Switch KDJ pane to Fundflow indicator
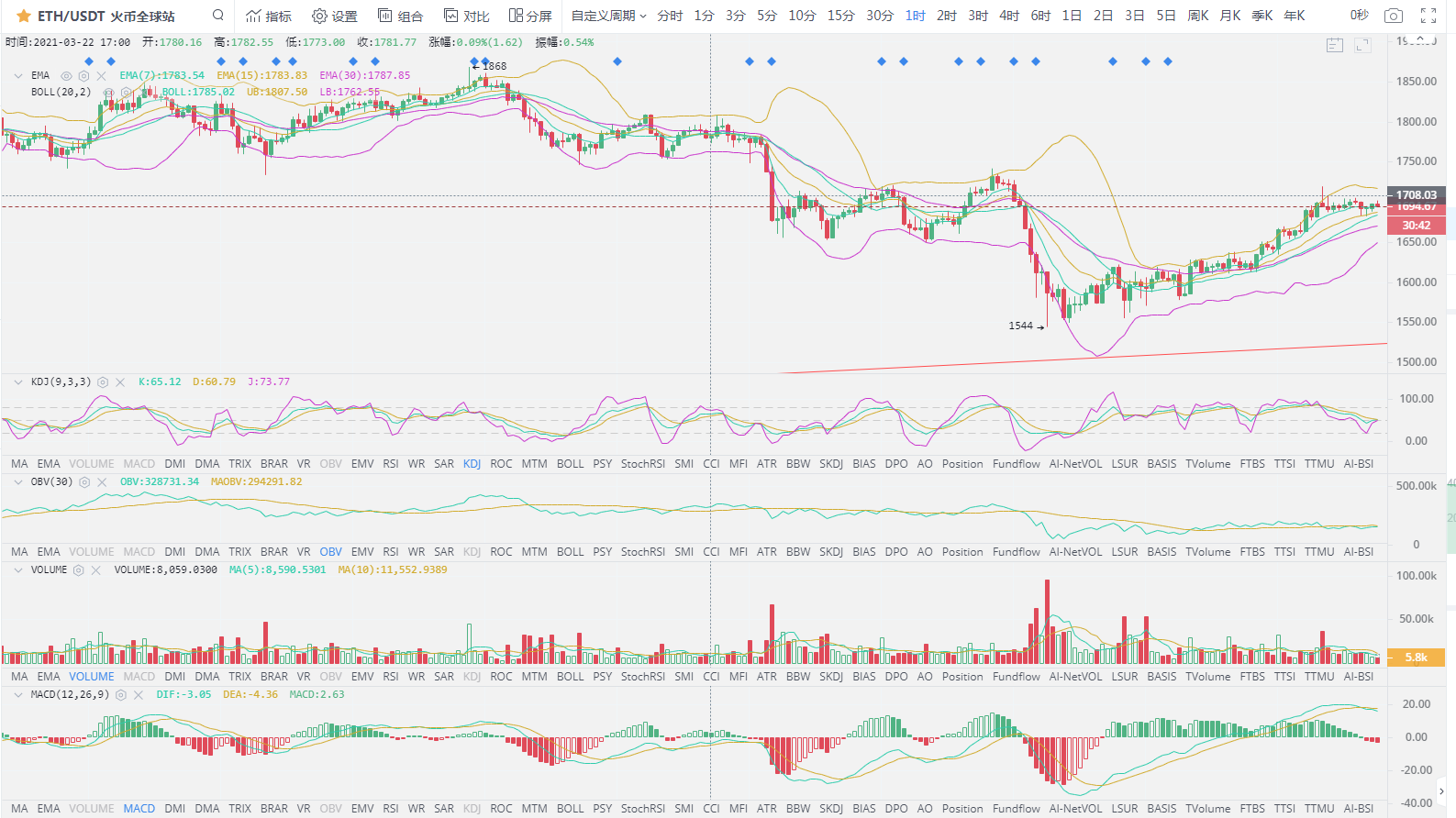1456x818 pixels. [1017, 464]
